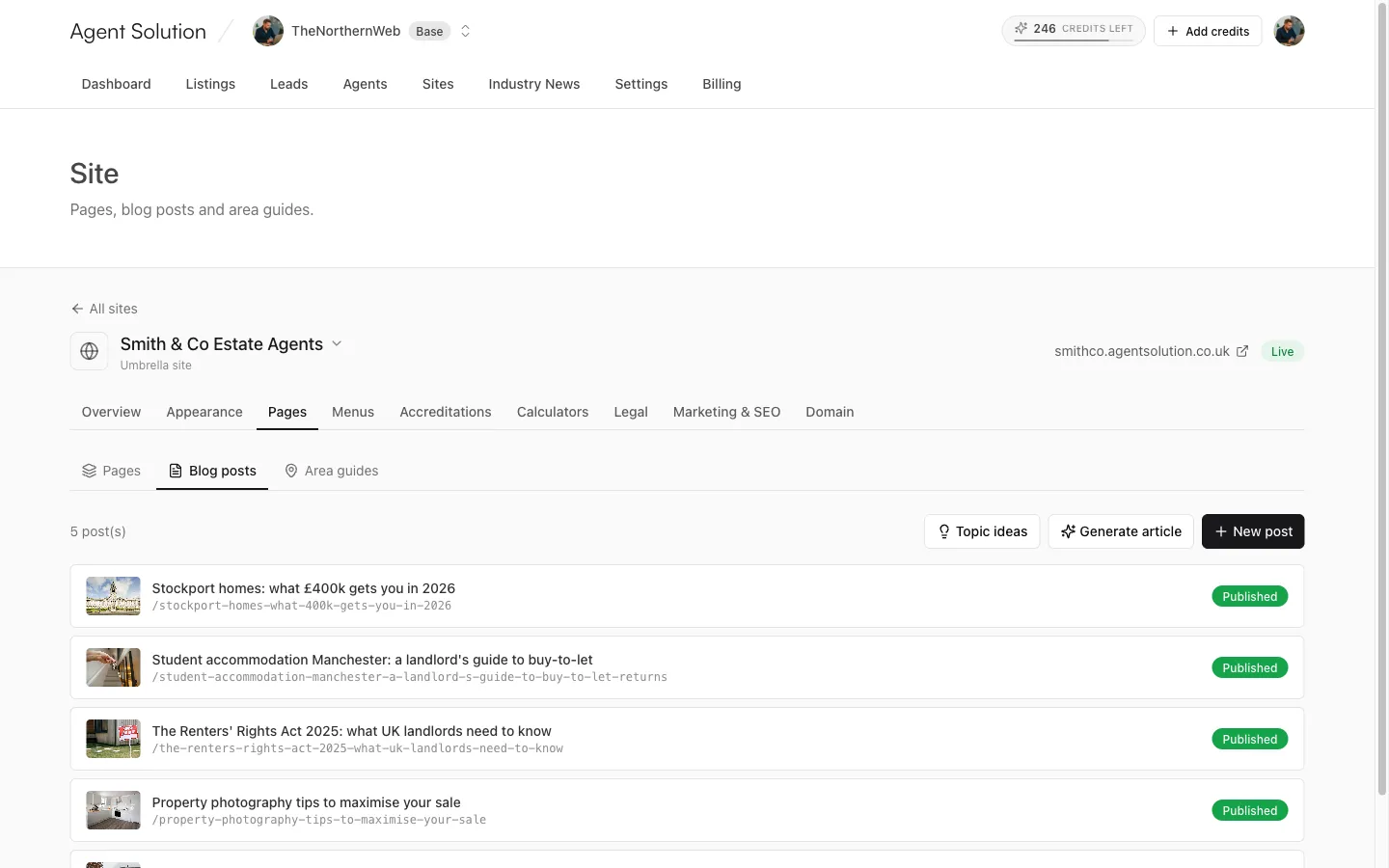Click the /the-renters-rights-act-2025 slug text
This screenshot has height=868, width=1389.
click(x=358, y=748)
